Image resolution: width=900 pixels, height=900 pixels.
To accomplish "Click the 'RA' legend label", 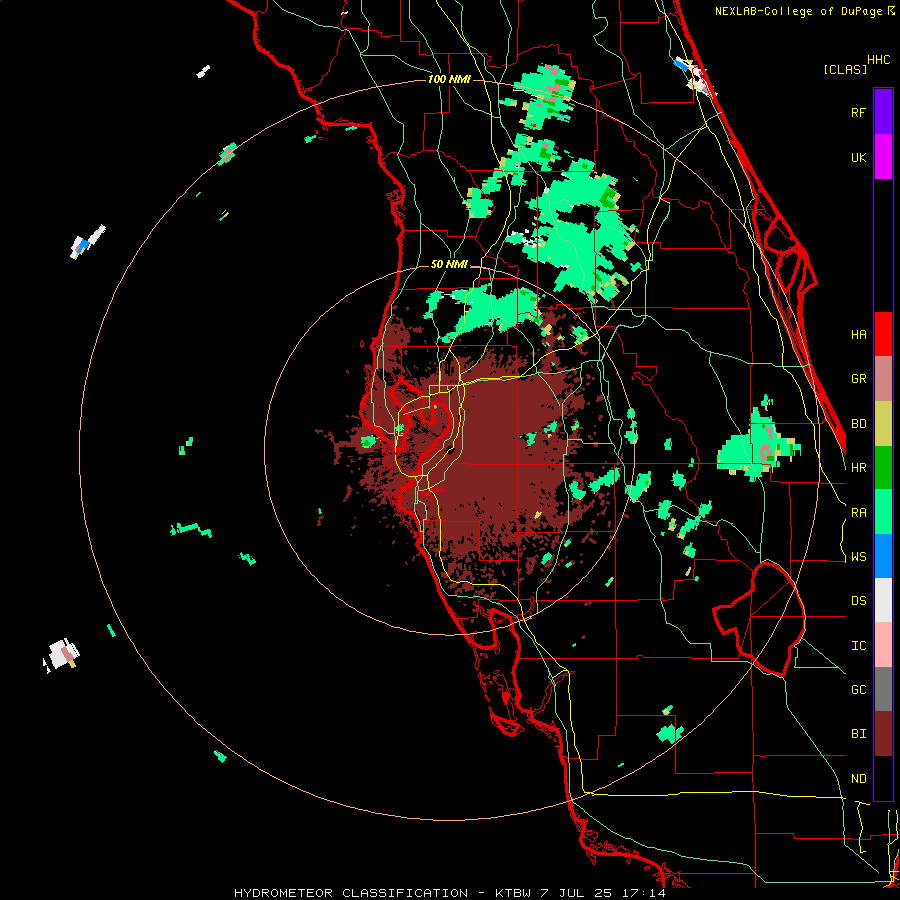I will coord(858,513).
